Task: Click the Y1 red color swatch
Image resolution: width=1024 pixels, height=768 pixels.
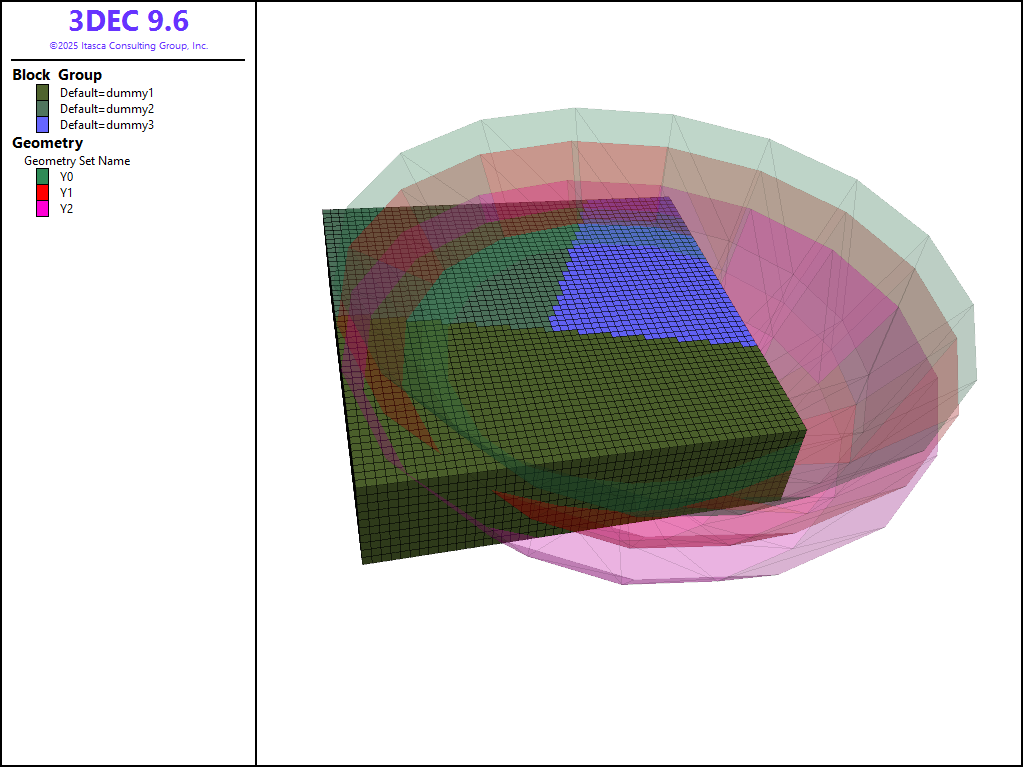Action: pos(42,192)
